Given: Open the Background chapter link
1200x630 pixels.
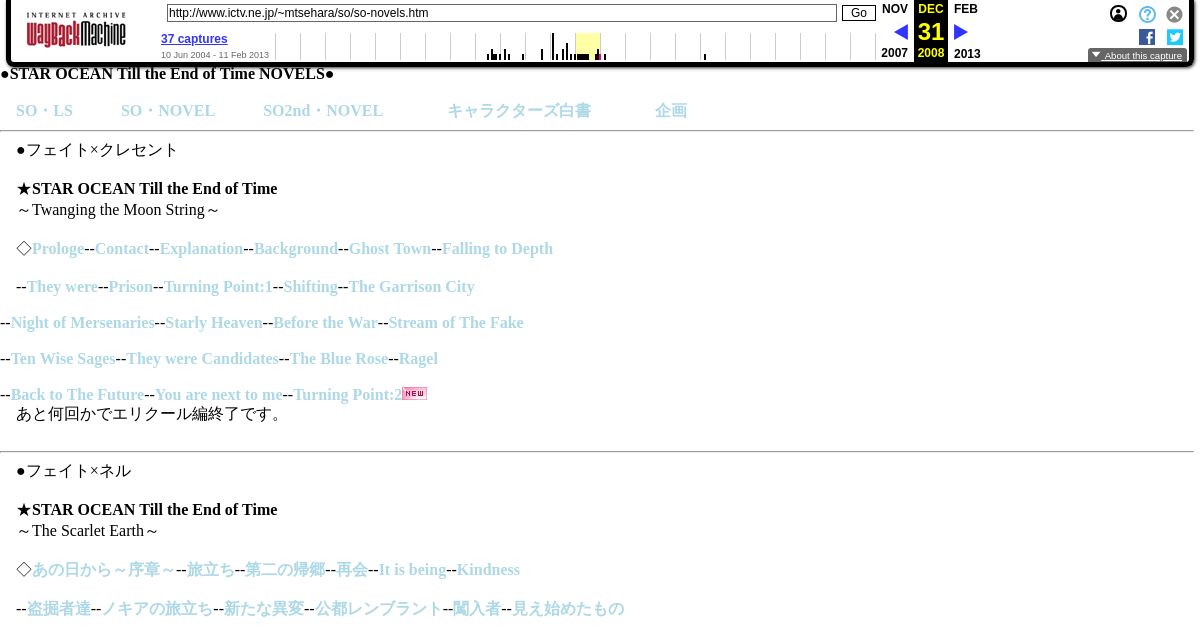Looking at the screenshot, I should tap(296, 249).
